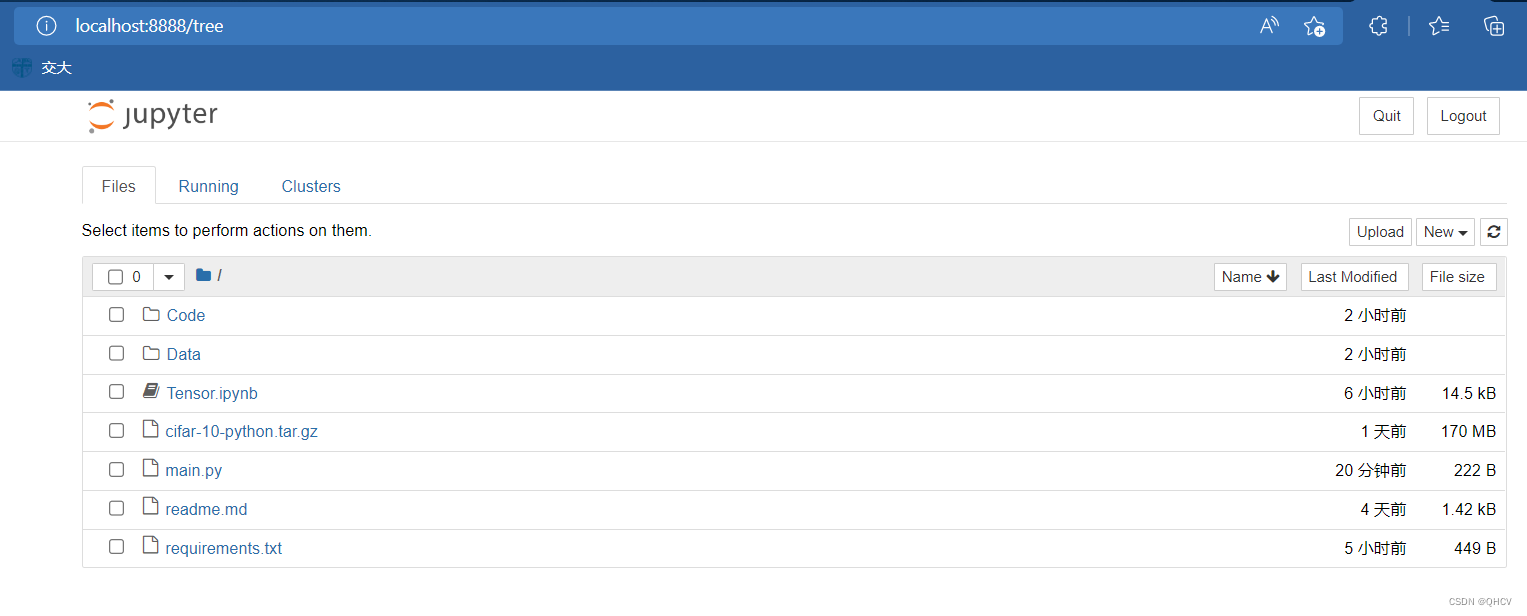Add page to favorites star icon
Image resolution: width=1527 pixels, height=616 pixels.
pyautogui.click(x=1314, y=26)
